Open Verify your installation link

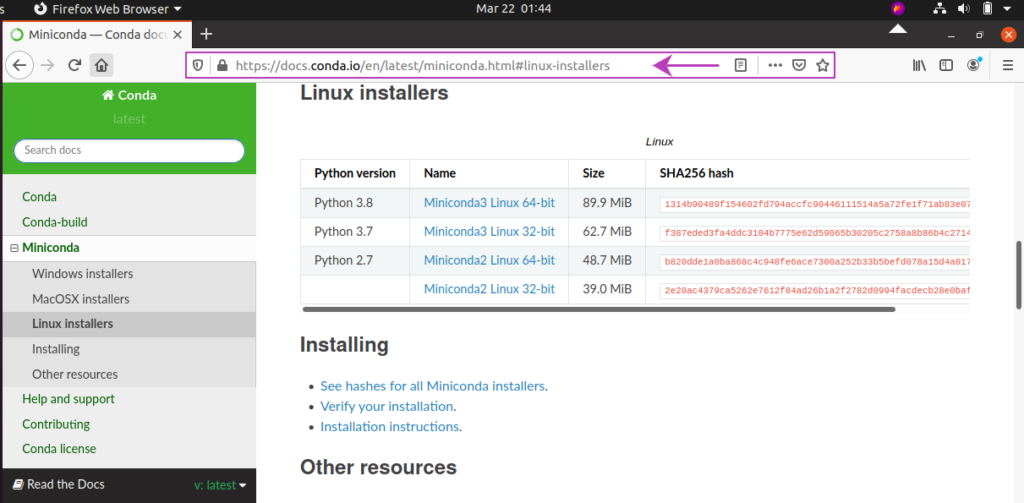tap(387, 406)
